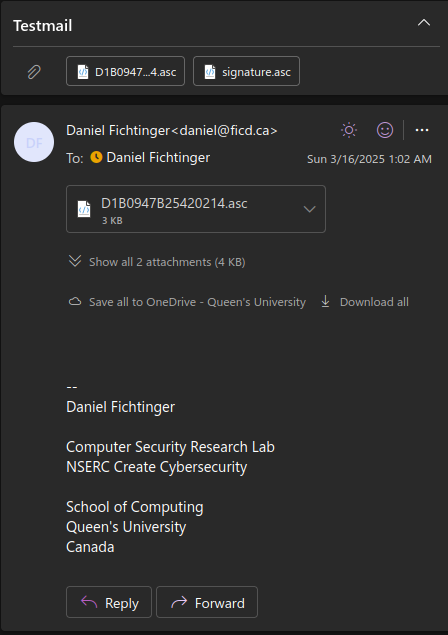Expand Show all 2 attachments

coord(157,262)
